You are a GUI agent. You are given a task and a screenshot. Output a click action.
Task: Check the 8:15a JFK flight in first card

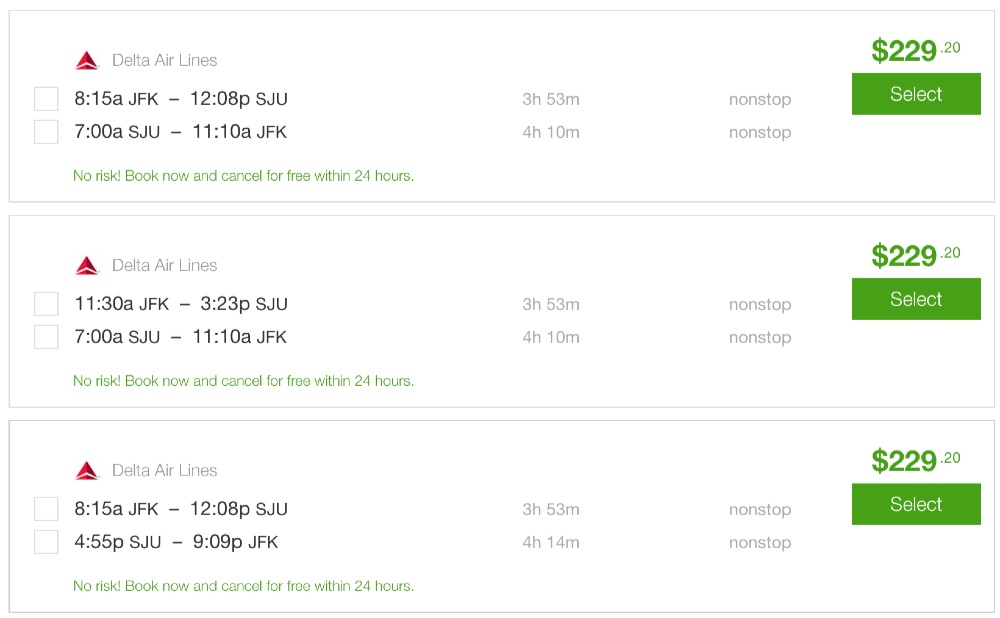(46, 99)
